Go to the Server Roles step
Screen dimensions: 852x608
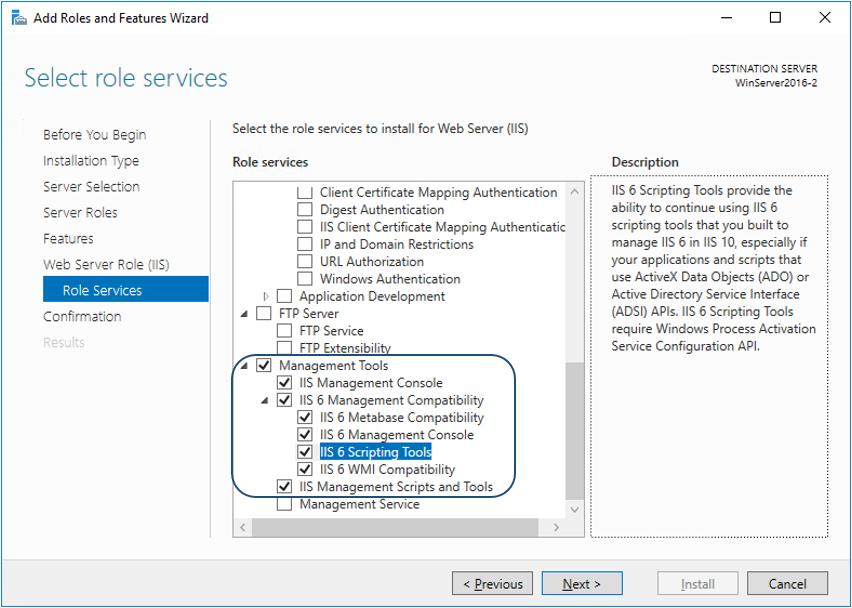pos(80,213)
